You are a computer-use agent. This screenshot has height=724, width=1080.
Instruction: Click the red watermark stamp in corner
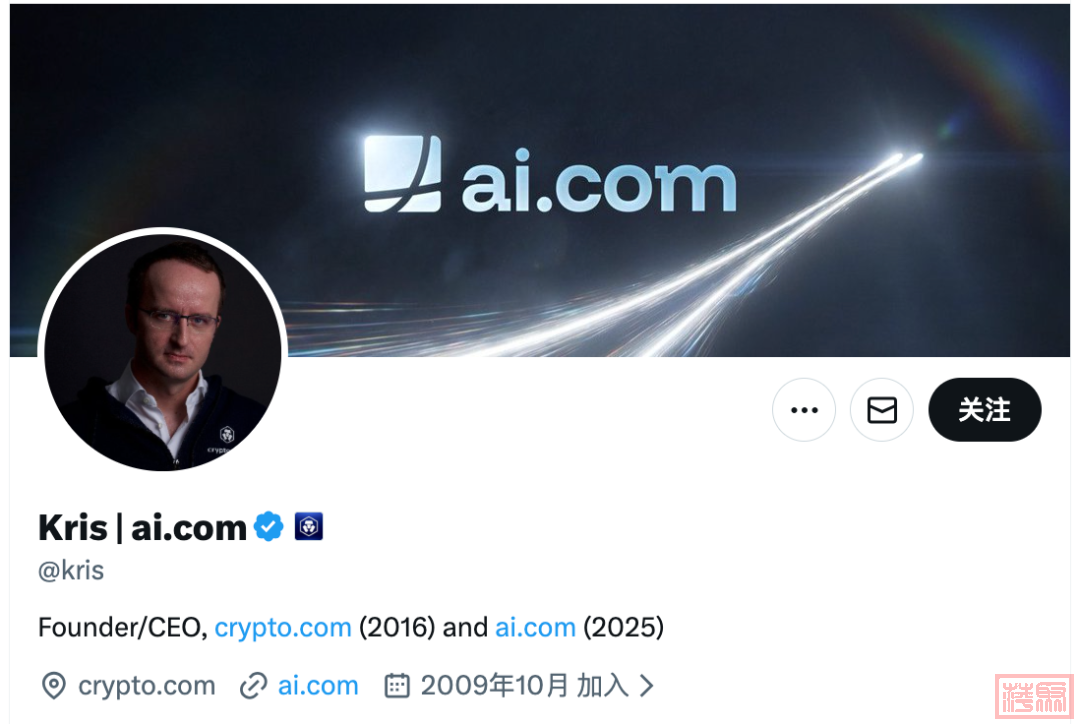[x=1034, y=696]
